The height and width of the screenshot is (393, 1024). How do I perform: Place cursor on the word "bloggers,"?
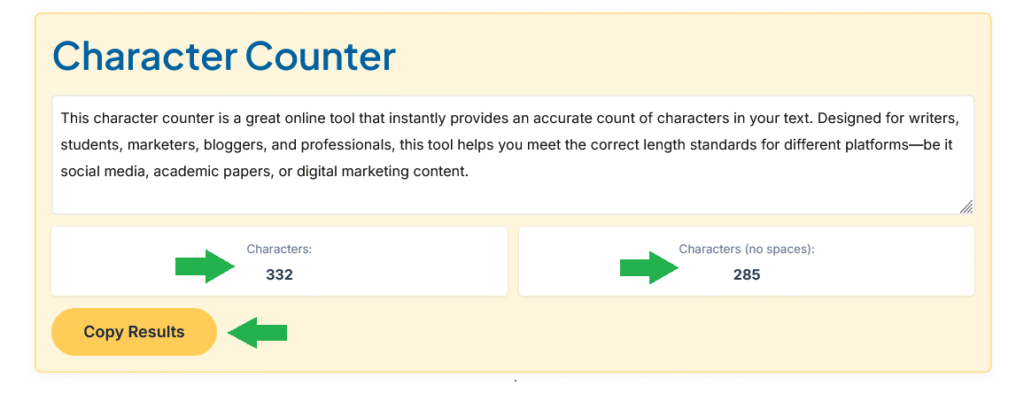point(229,146)
